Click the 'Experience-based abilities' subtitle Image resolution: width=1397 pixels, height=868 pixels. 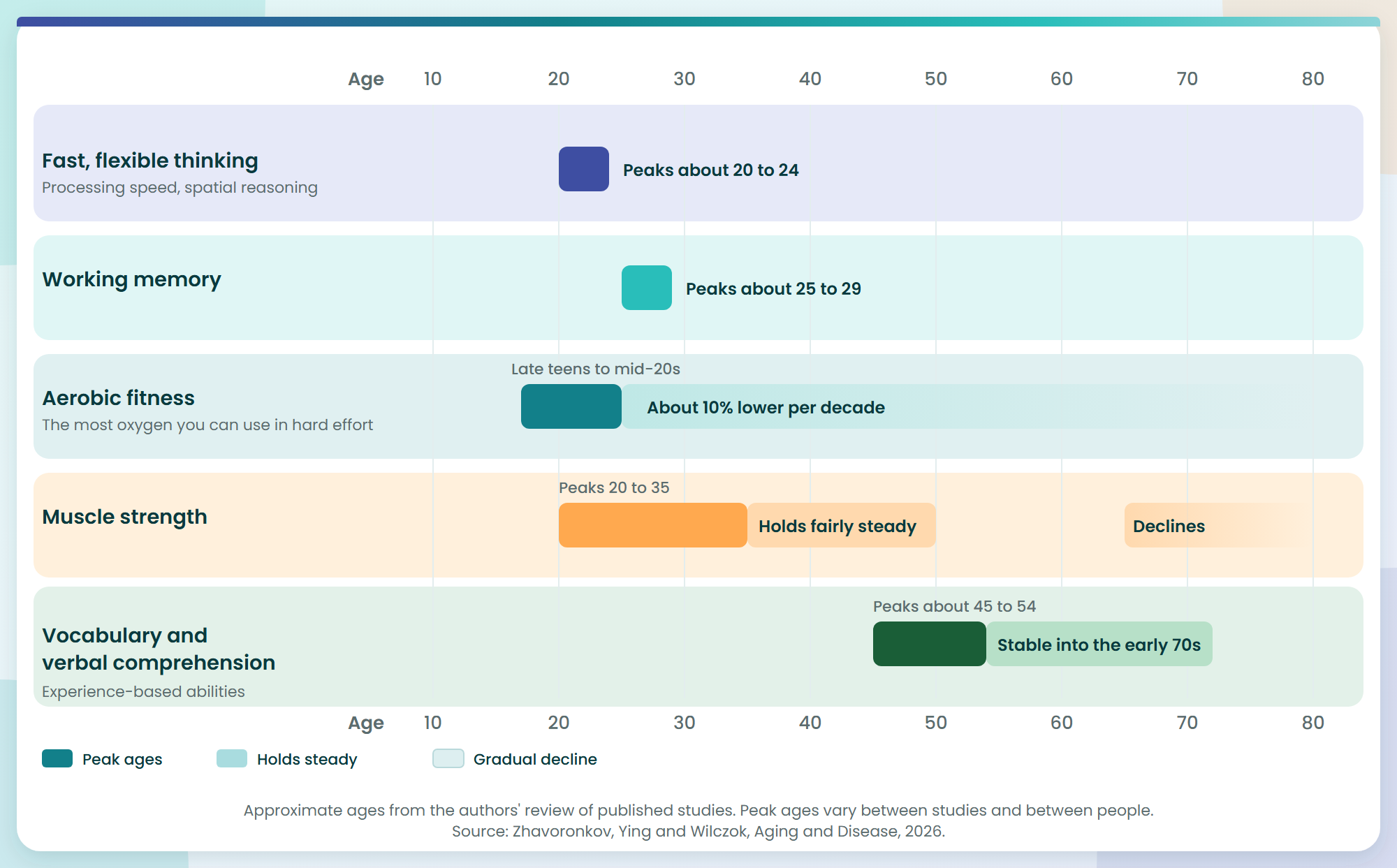point(143,691)
